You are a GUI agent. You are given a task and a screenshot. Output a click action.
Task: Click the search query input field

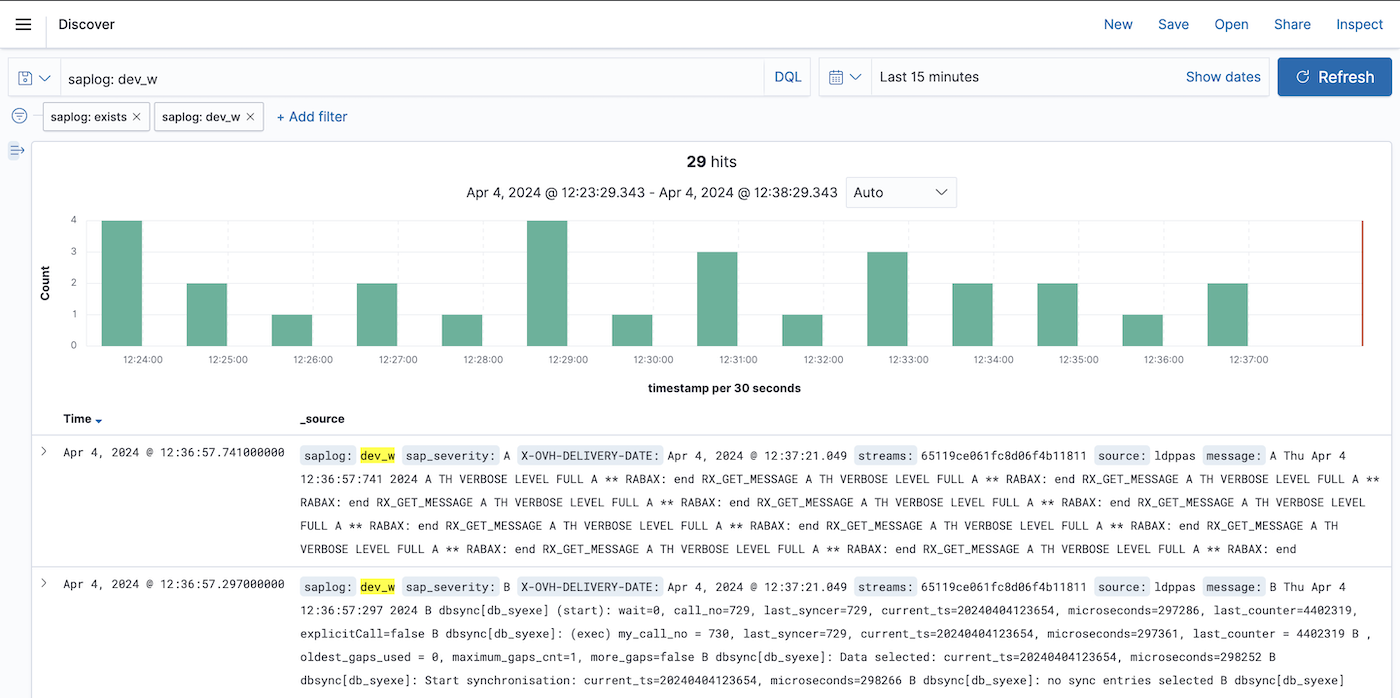click(x=410, y=77)
